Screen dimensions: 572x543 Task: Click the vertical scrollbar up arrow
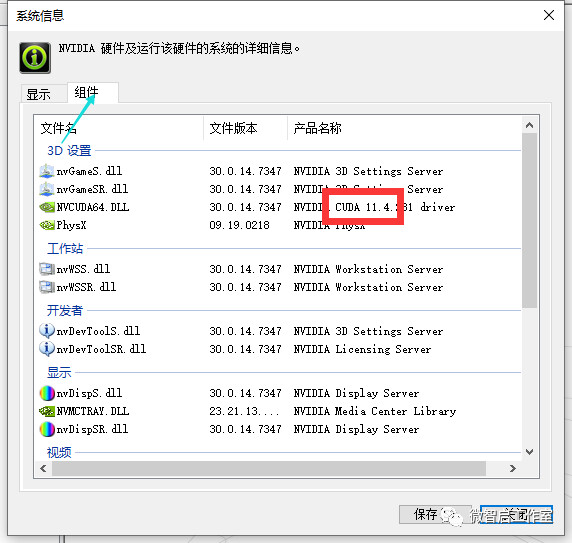tap(530, 125)
